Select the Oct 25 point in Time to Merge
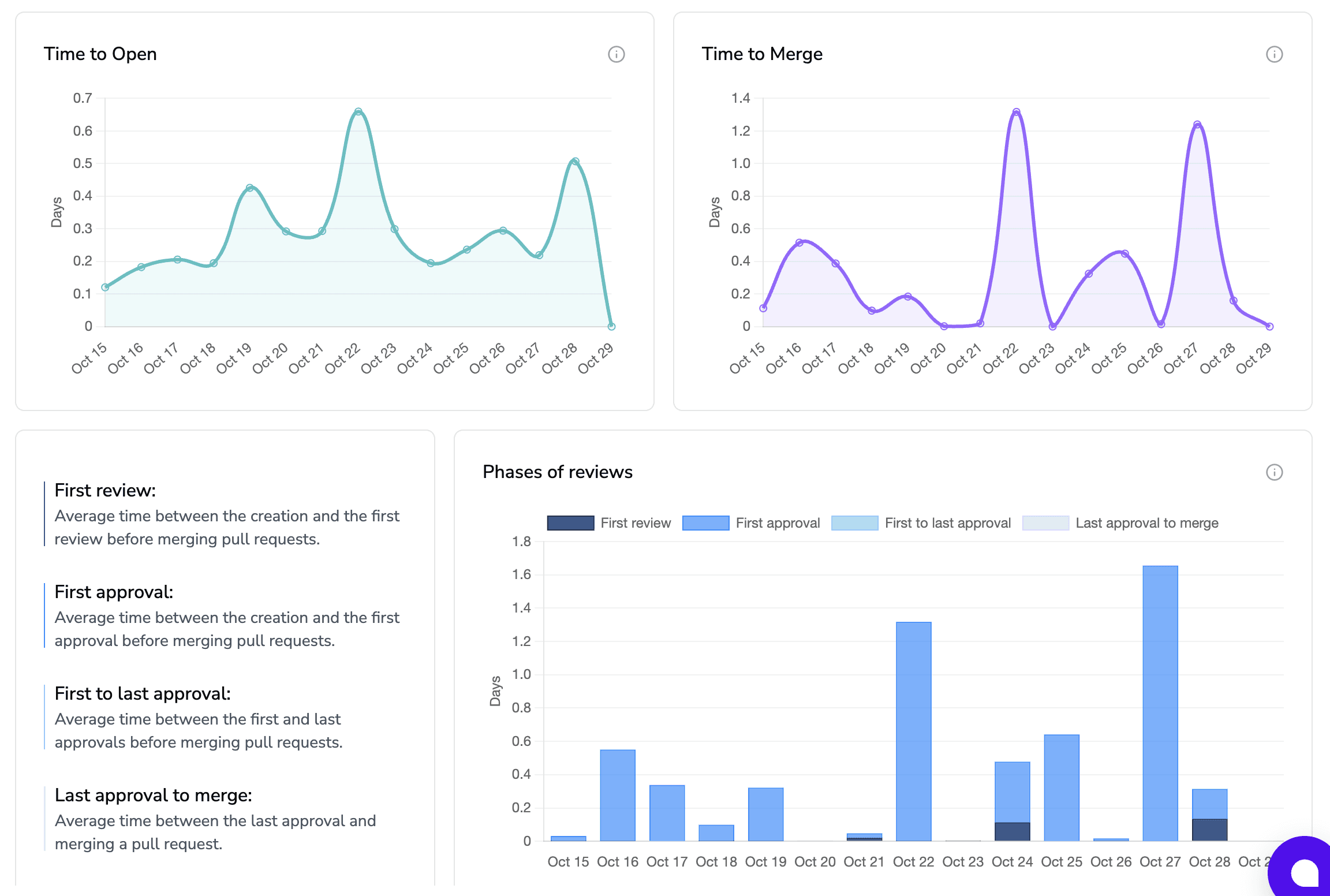Screen dimensions: 1330x896 pos(1125,253)
